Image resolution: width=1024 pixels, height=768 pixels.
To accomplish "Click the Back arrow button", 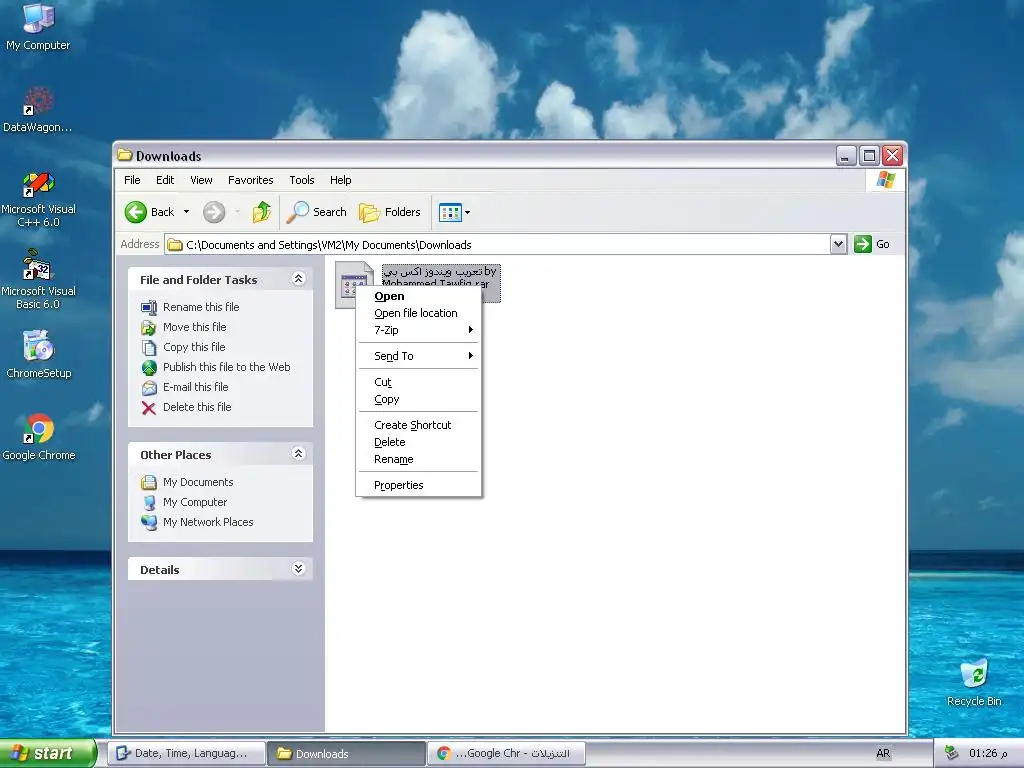I will (x=150, y=212).
